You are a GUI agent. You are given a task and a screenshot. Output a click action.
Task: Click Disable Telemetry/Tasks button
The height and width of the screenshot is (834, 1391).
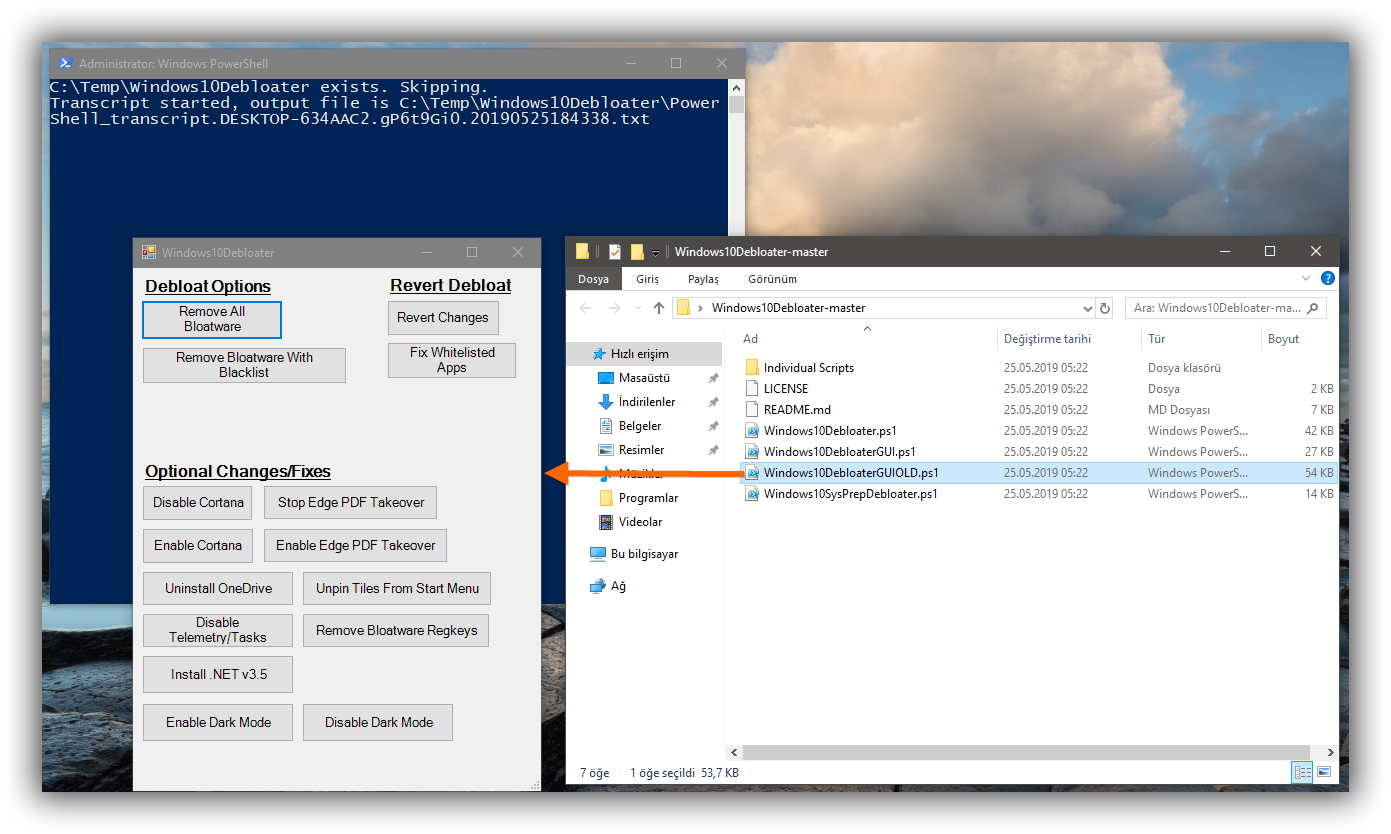point(218,630)
